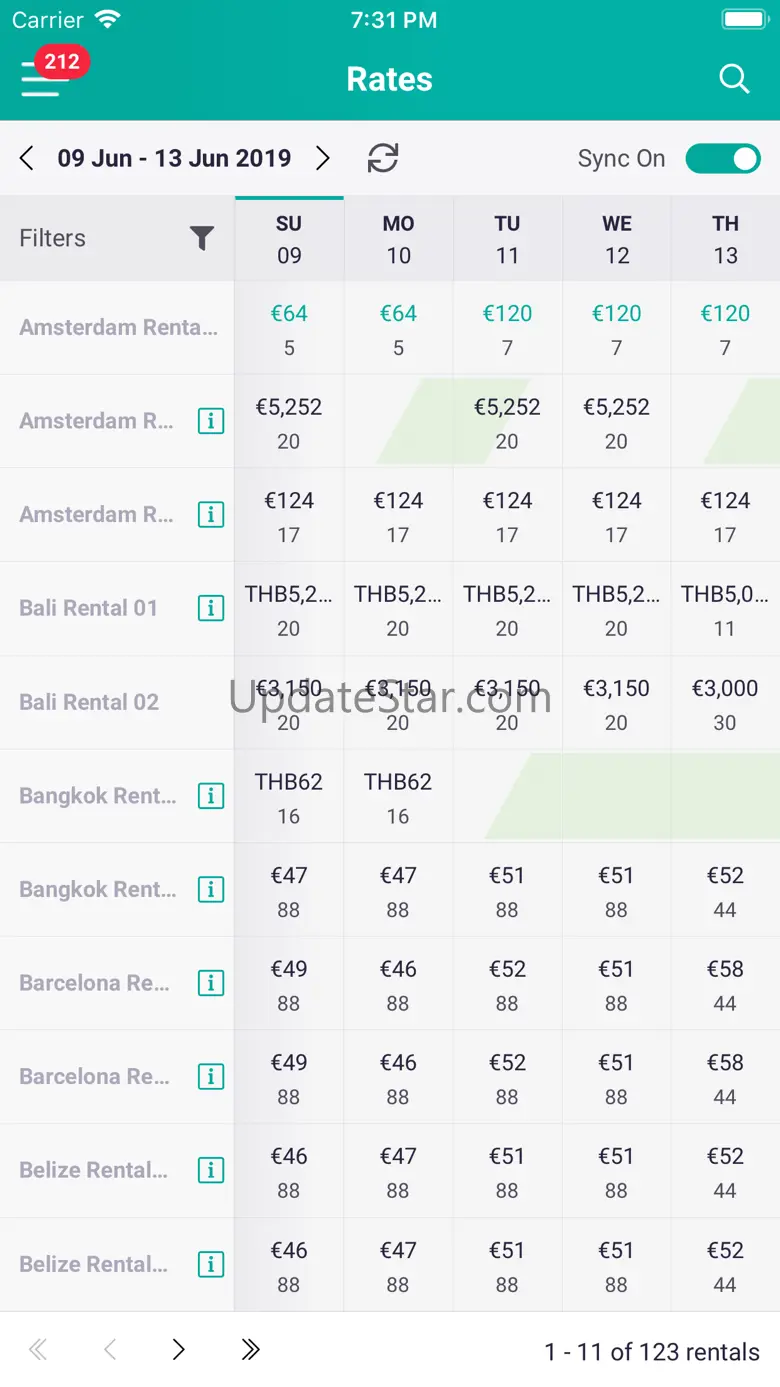Tap the search magnifier icon
The image size is (780, 1387).
(x=734, y=79)
